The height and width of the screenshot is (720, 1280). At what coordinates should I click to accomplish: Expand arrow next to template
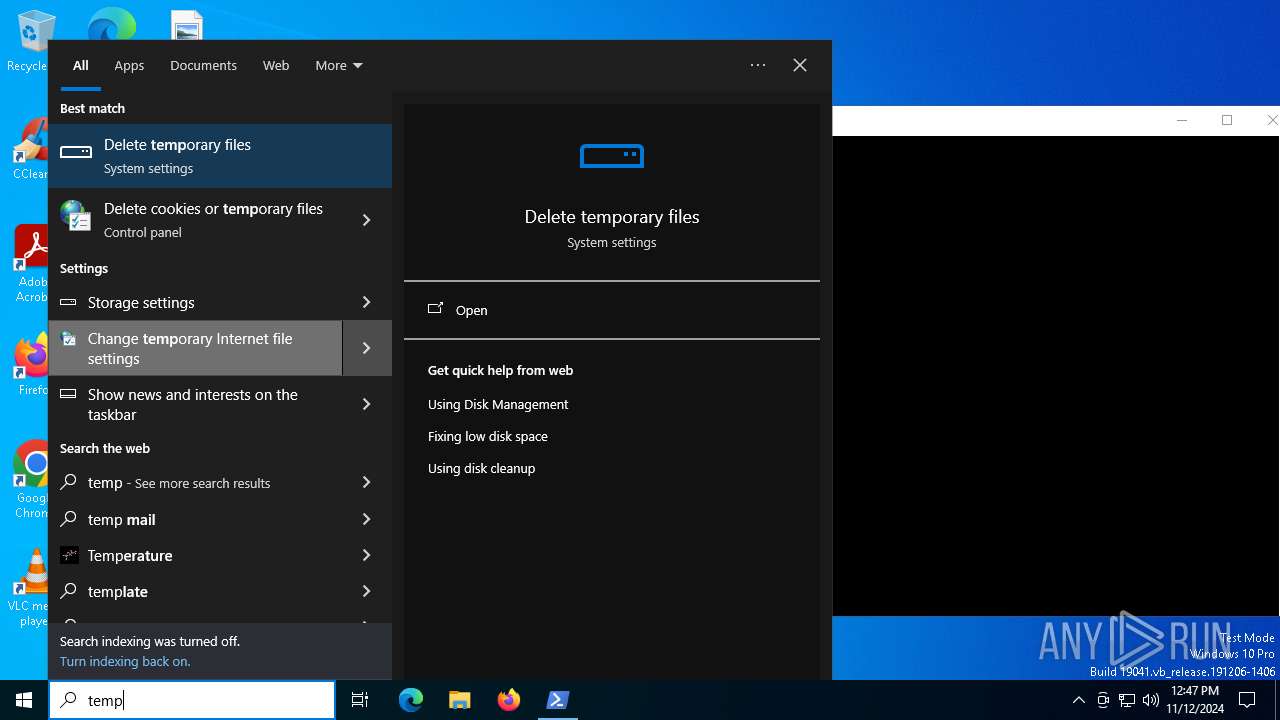tap(366, 591)
